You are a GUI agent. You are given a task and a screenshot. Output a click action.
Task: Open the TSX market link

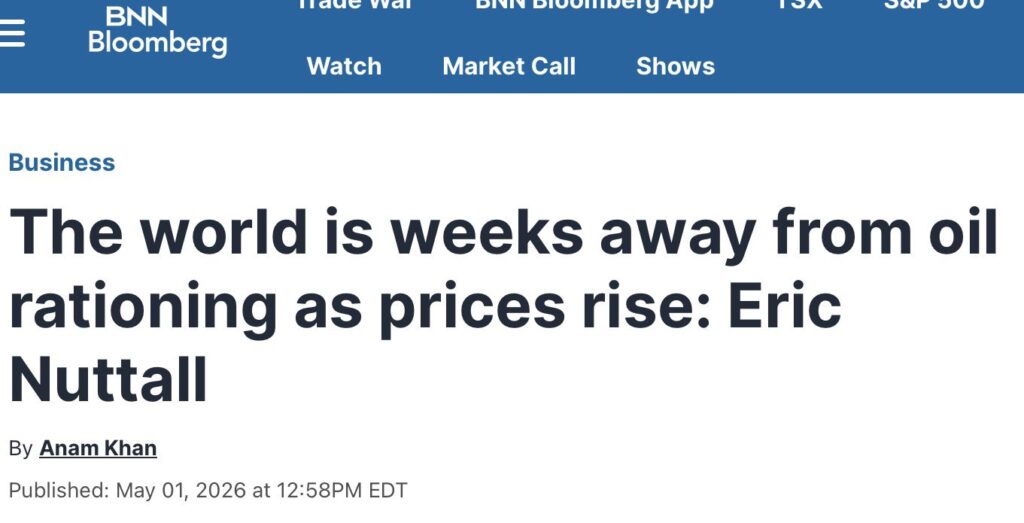click(799, 5)
